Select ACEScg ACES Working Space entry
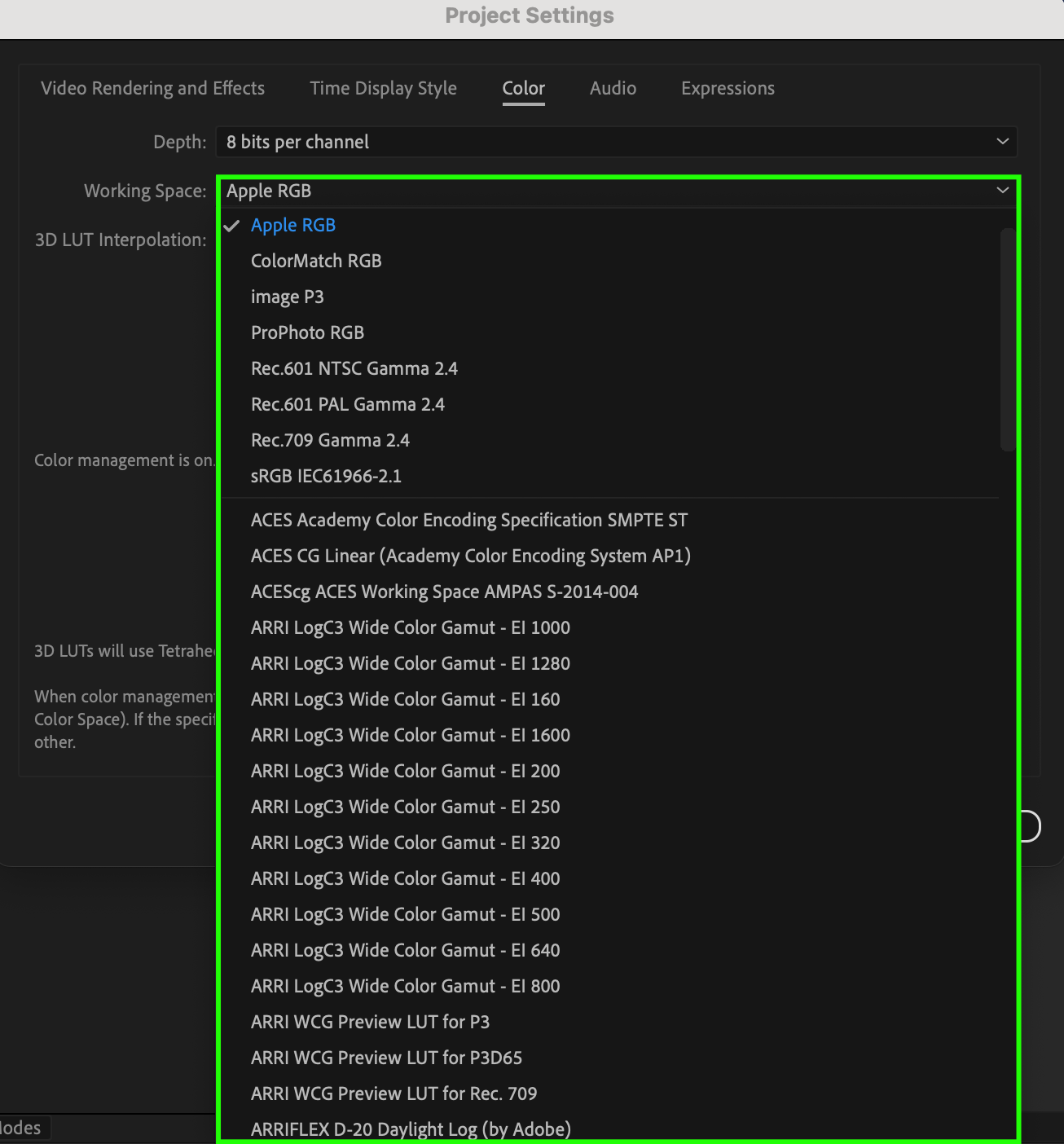Screen dimensions: 1064x1144 pos(444,592)
